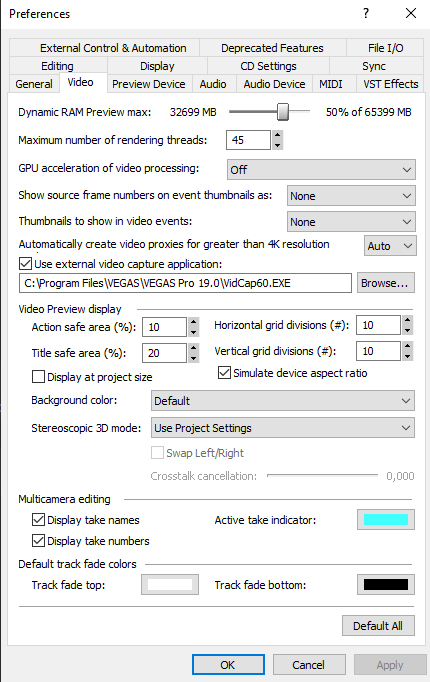
Task: Click the Default All button
Action: pyautogui.click(x=378, y=625)
